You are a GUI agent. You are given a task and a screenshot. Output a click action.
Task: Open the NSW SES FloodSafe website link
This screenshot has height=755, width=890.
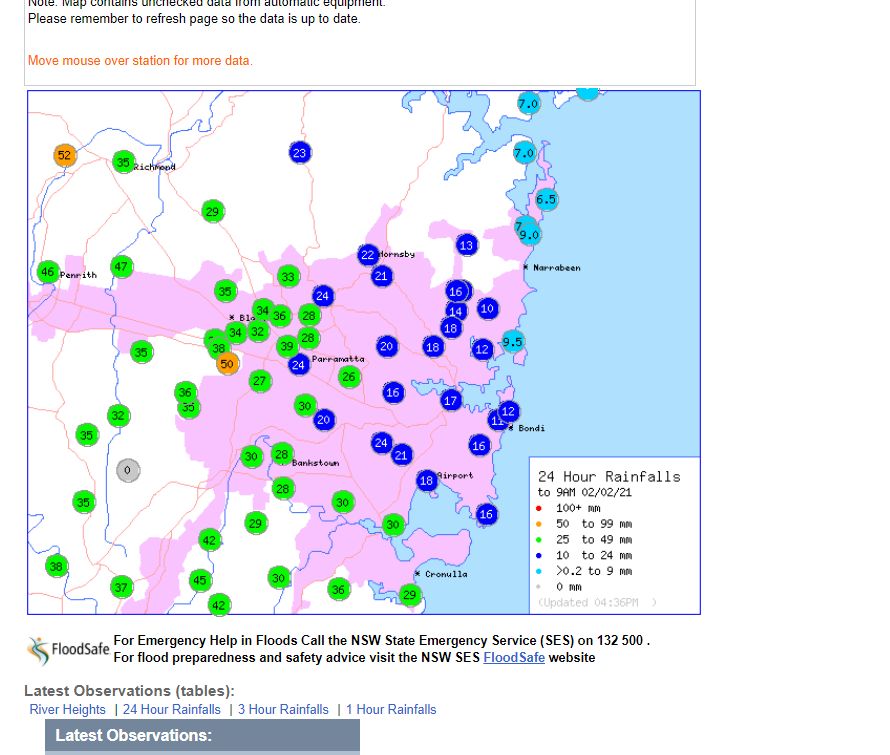[x=514, y=658]
